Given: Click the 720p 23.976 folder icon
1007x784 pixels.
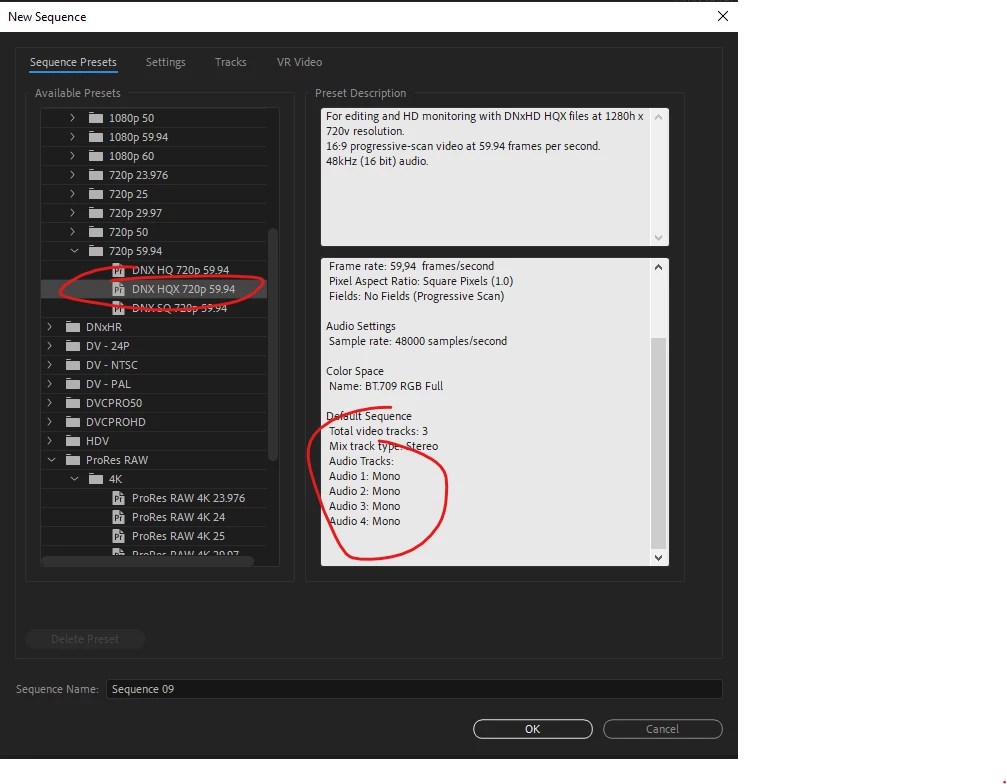Looking at the screenshot, I should click(96, 175).
